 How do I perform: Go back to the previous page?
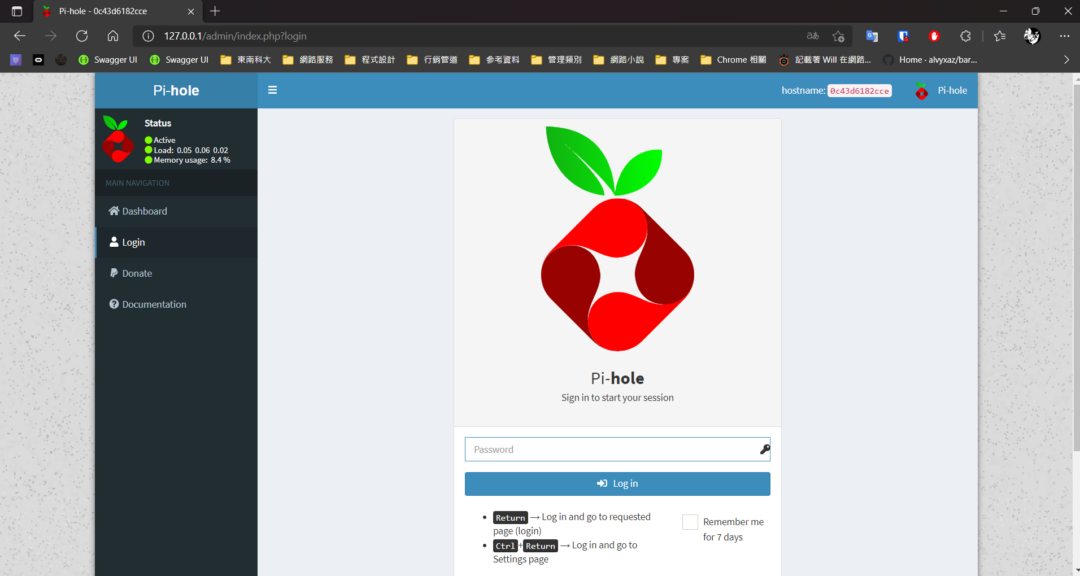19,36
